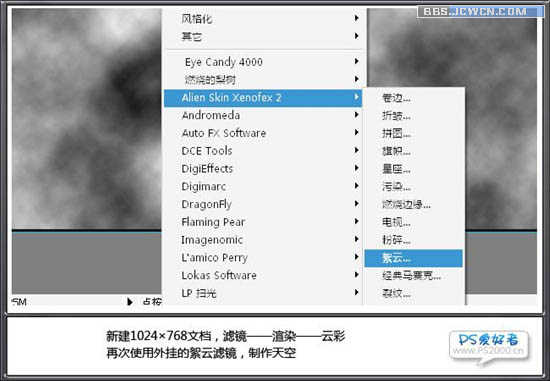The width and height of the screenshot is (550, 381).
Task: Click the cloud-filled canvas at left
Action: tap(87, 119)
